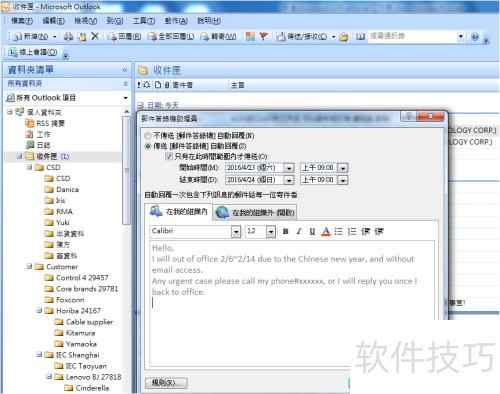Click the importance column header icon
Image resolution: width=500 pixels, height=394 pixels.
[x=139, y=85]
